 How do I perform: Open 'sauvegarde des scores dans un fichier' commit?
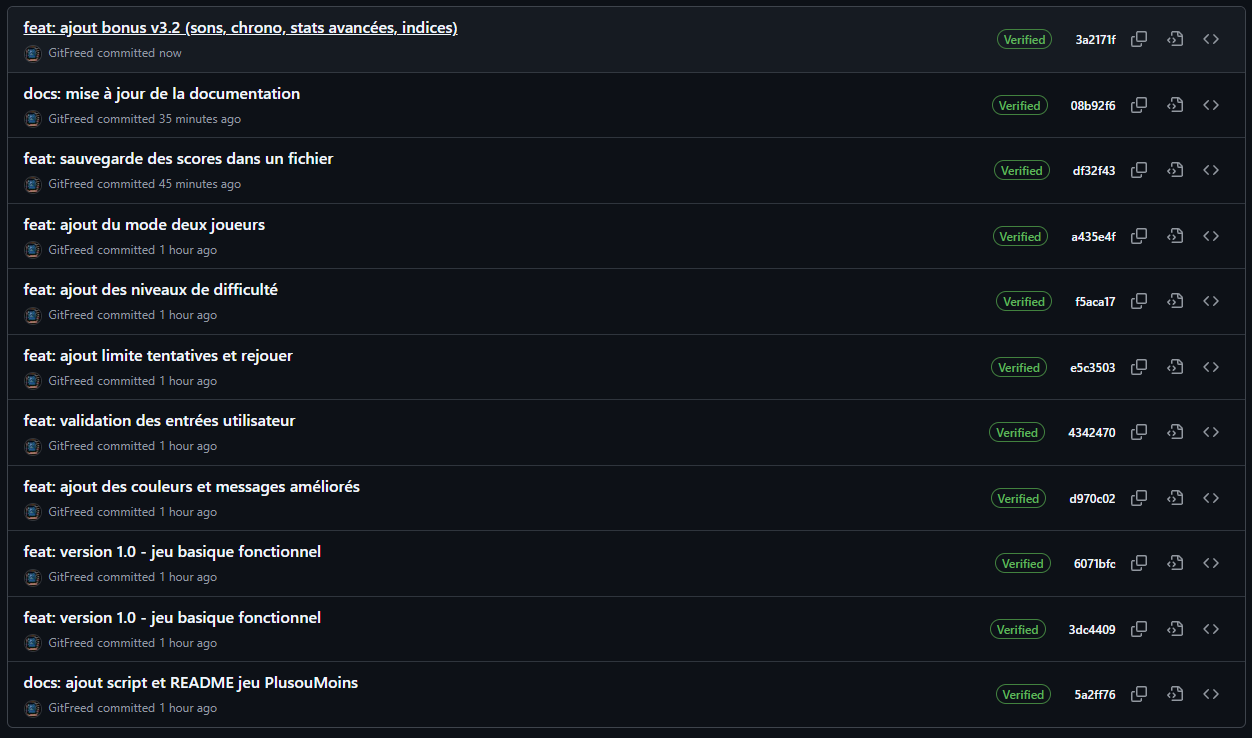pos(178,159)
